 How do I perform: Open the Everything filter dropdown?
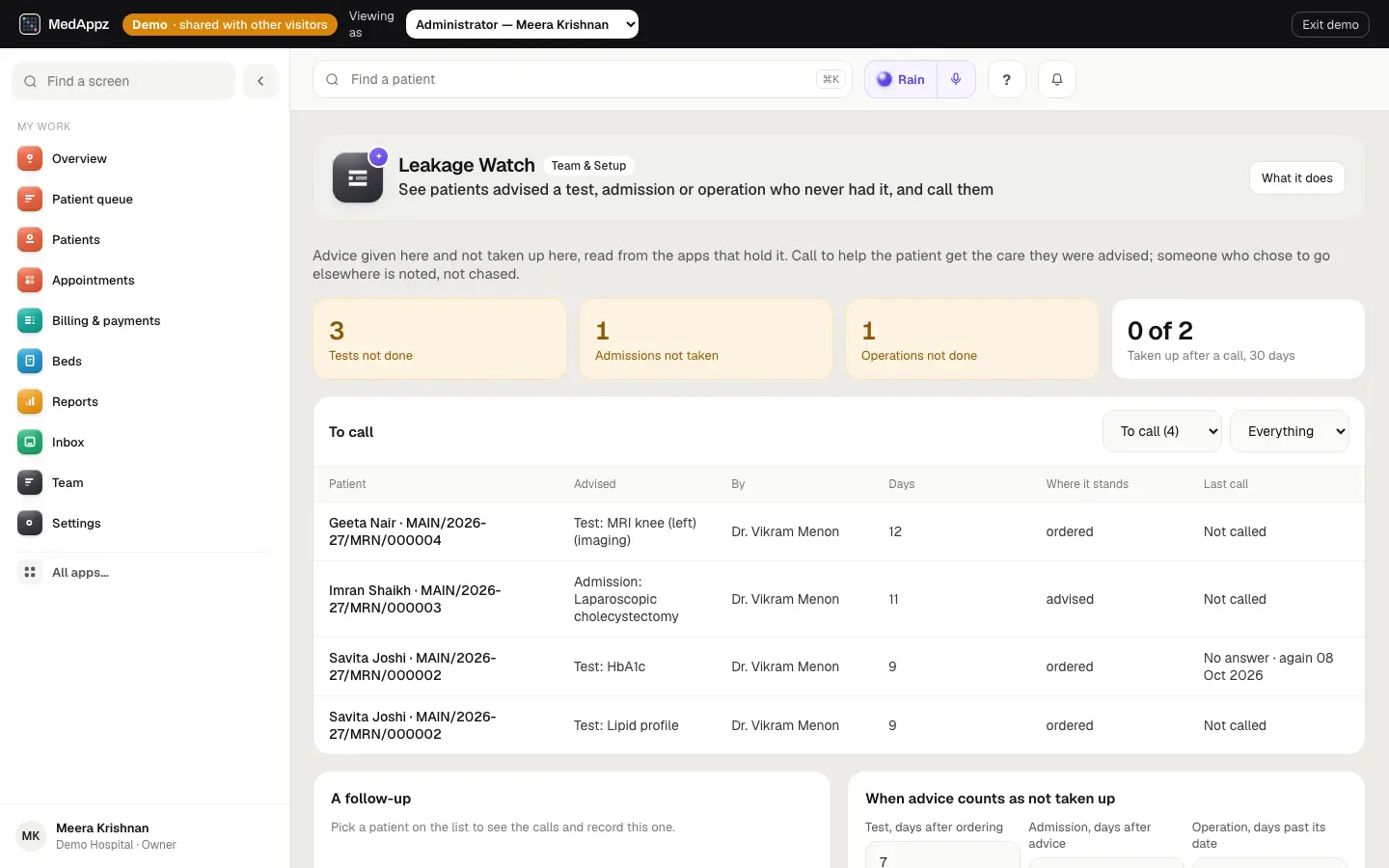1290,431
